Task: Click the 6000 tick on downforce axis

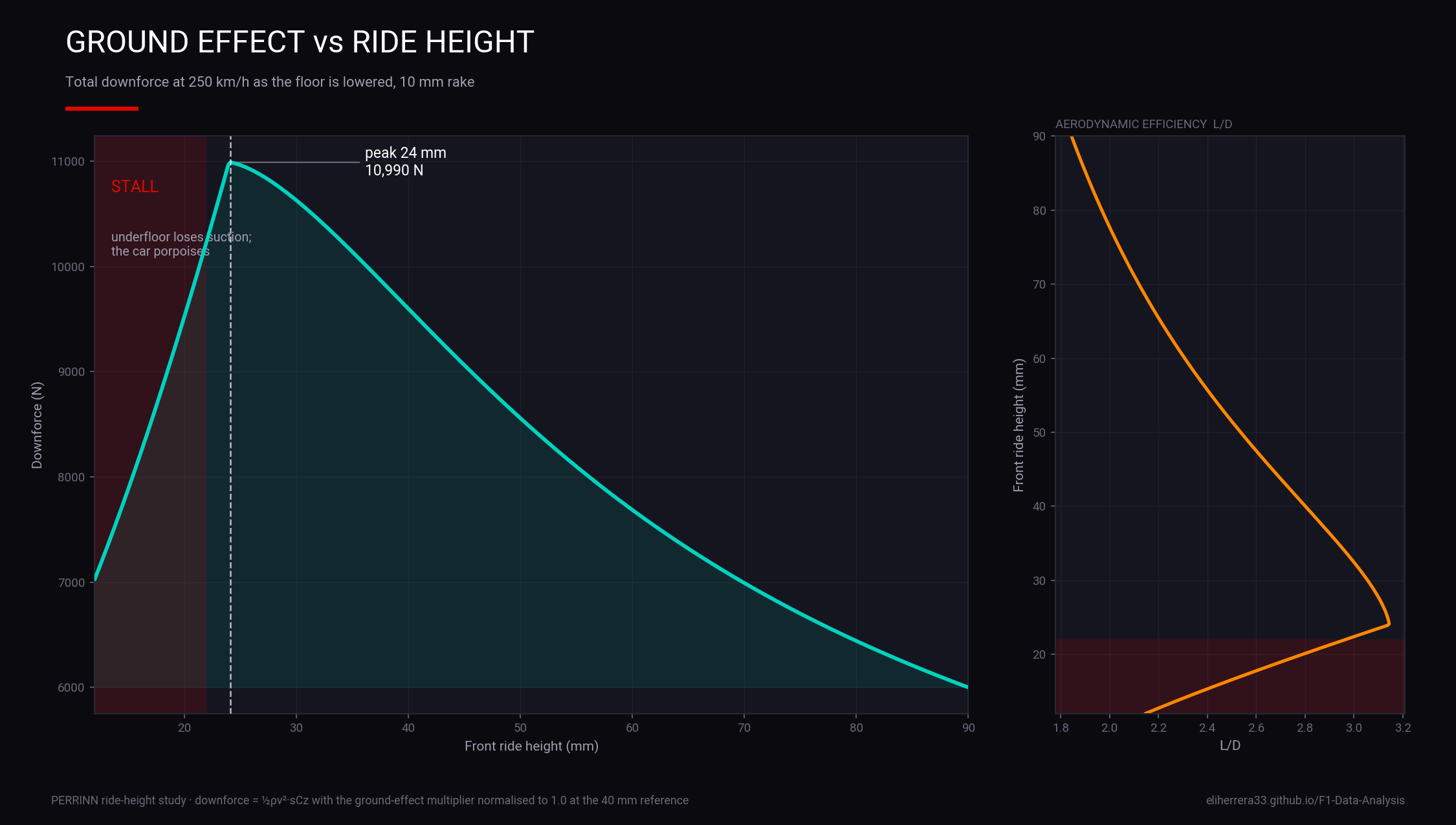Action: [71, 688]
